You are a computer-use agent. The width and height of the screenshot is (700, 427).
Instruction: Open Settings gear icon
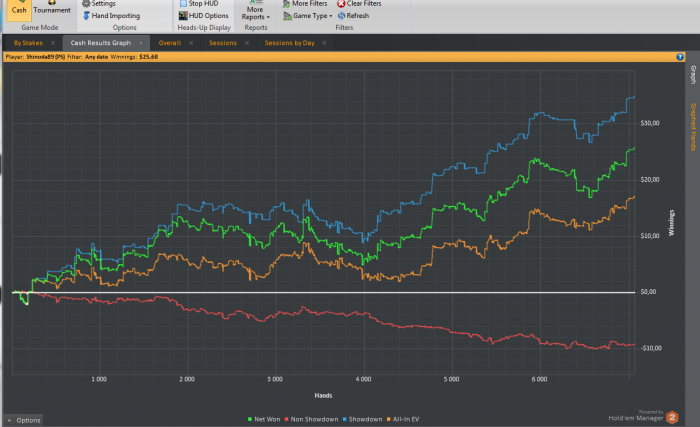coord(86,4)
